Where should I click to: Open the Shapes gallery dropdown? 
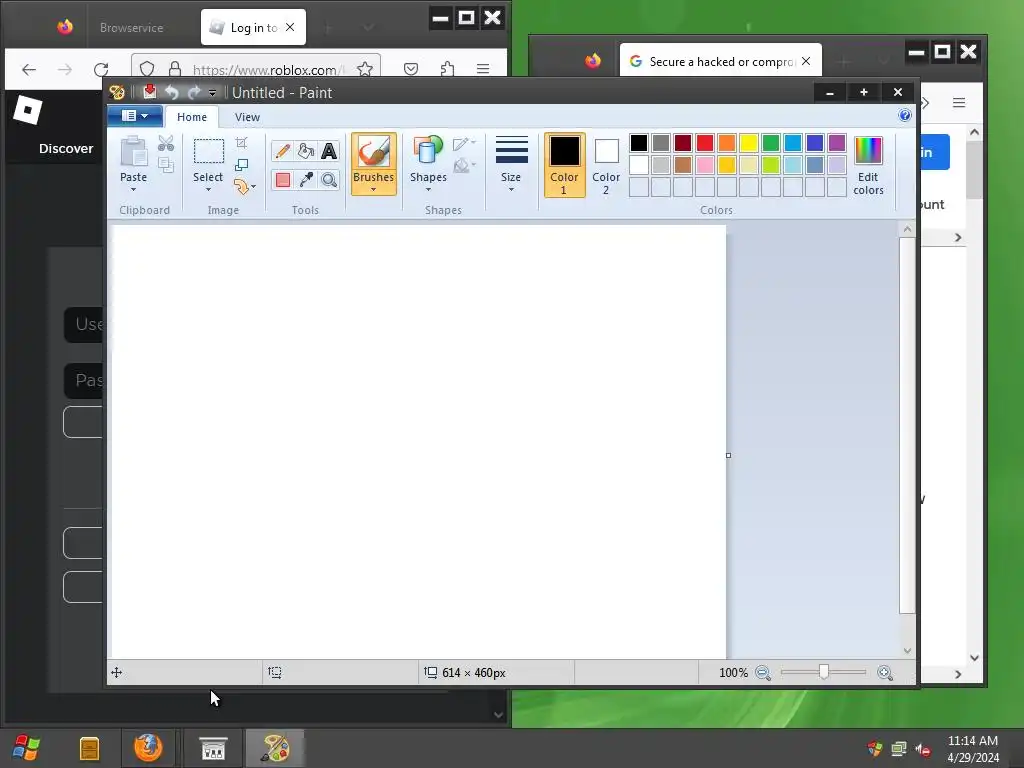click(x=428, y=163)
